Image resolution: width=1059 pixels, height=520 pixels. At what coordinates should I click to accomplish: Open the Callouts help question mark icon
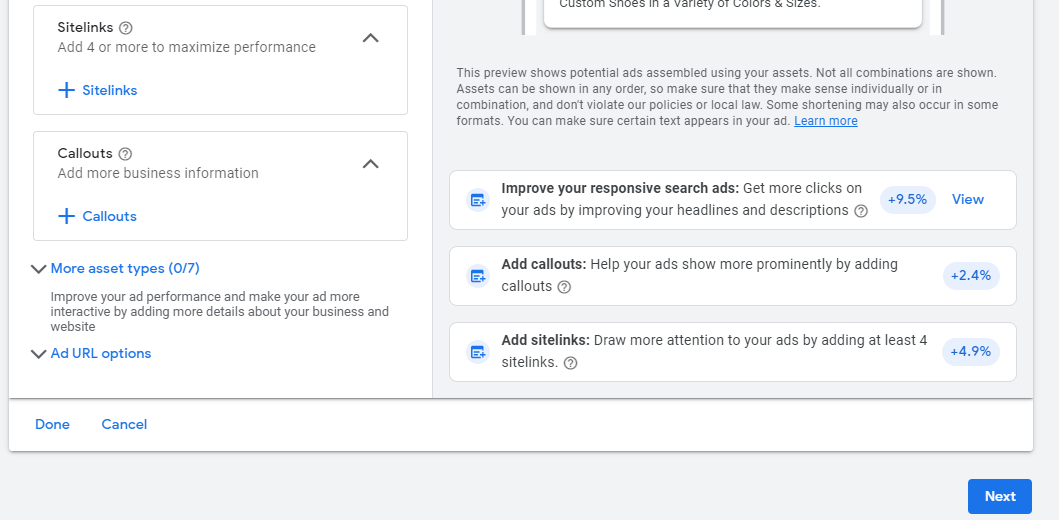point(125,154)
